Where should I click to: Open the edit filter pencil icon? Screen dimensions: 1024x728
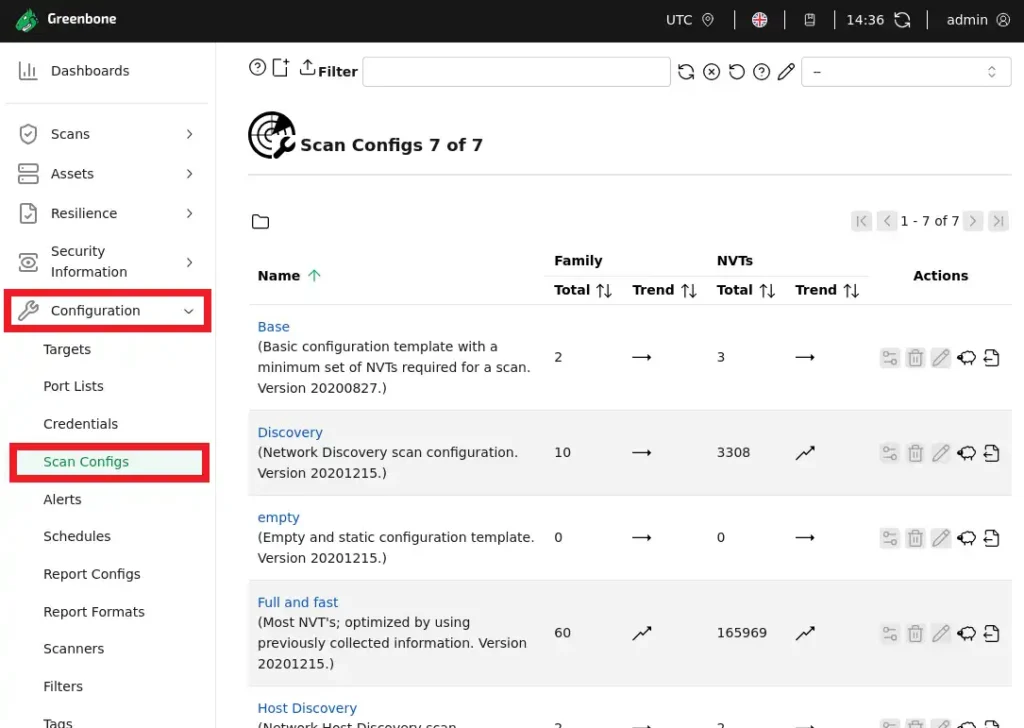[787, 72]
